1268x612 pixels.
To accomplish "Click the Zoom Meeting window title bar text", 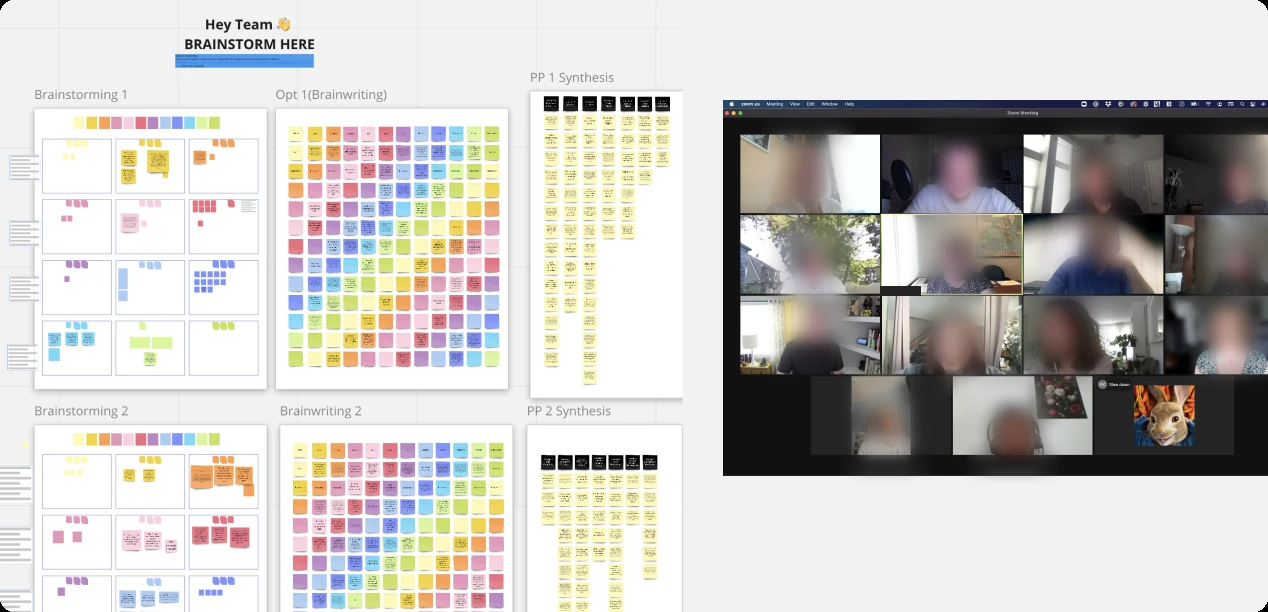I will 1023,113.
